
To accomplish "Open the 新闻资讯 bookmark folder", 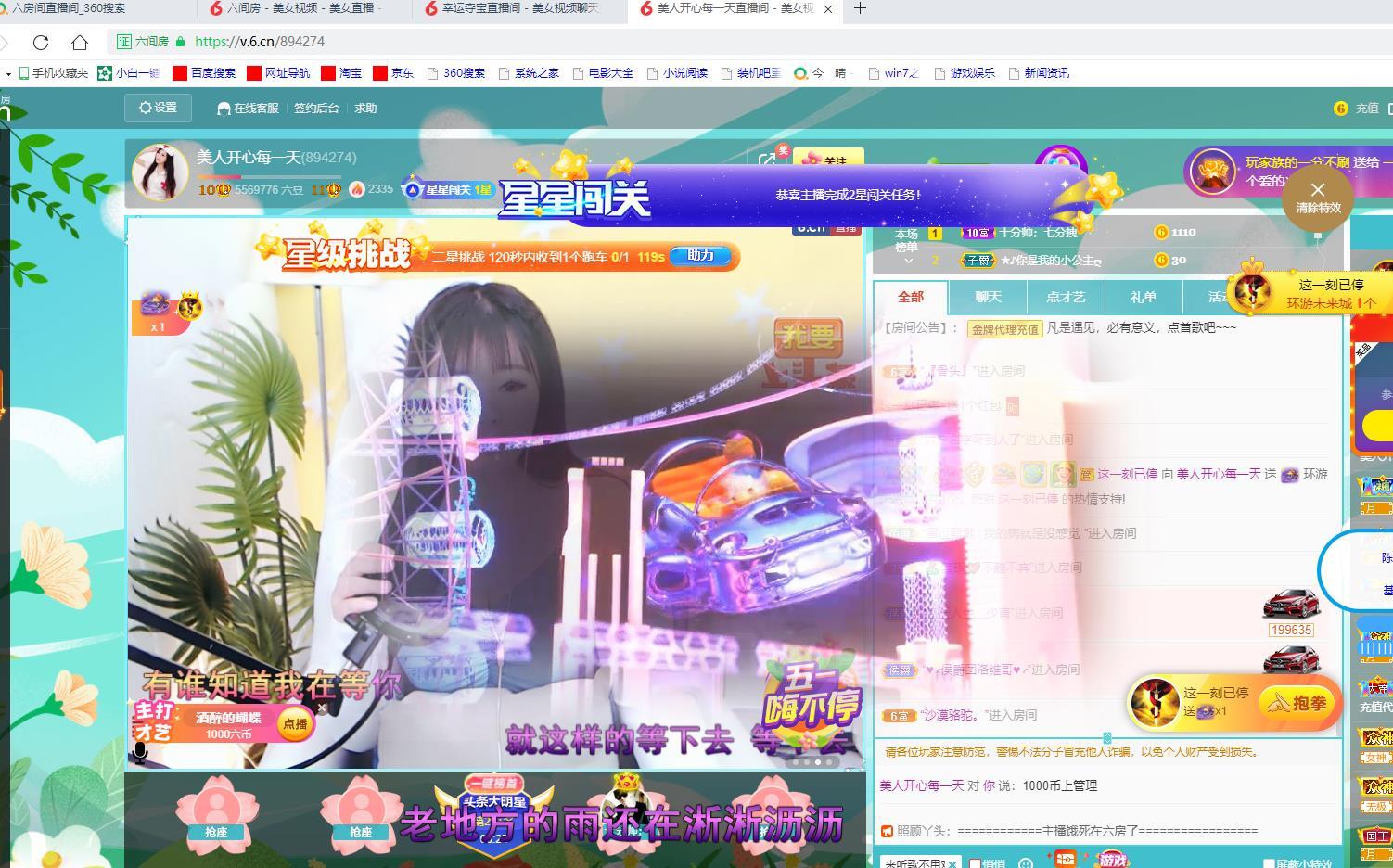I will coord(1040,72).
